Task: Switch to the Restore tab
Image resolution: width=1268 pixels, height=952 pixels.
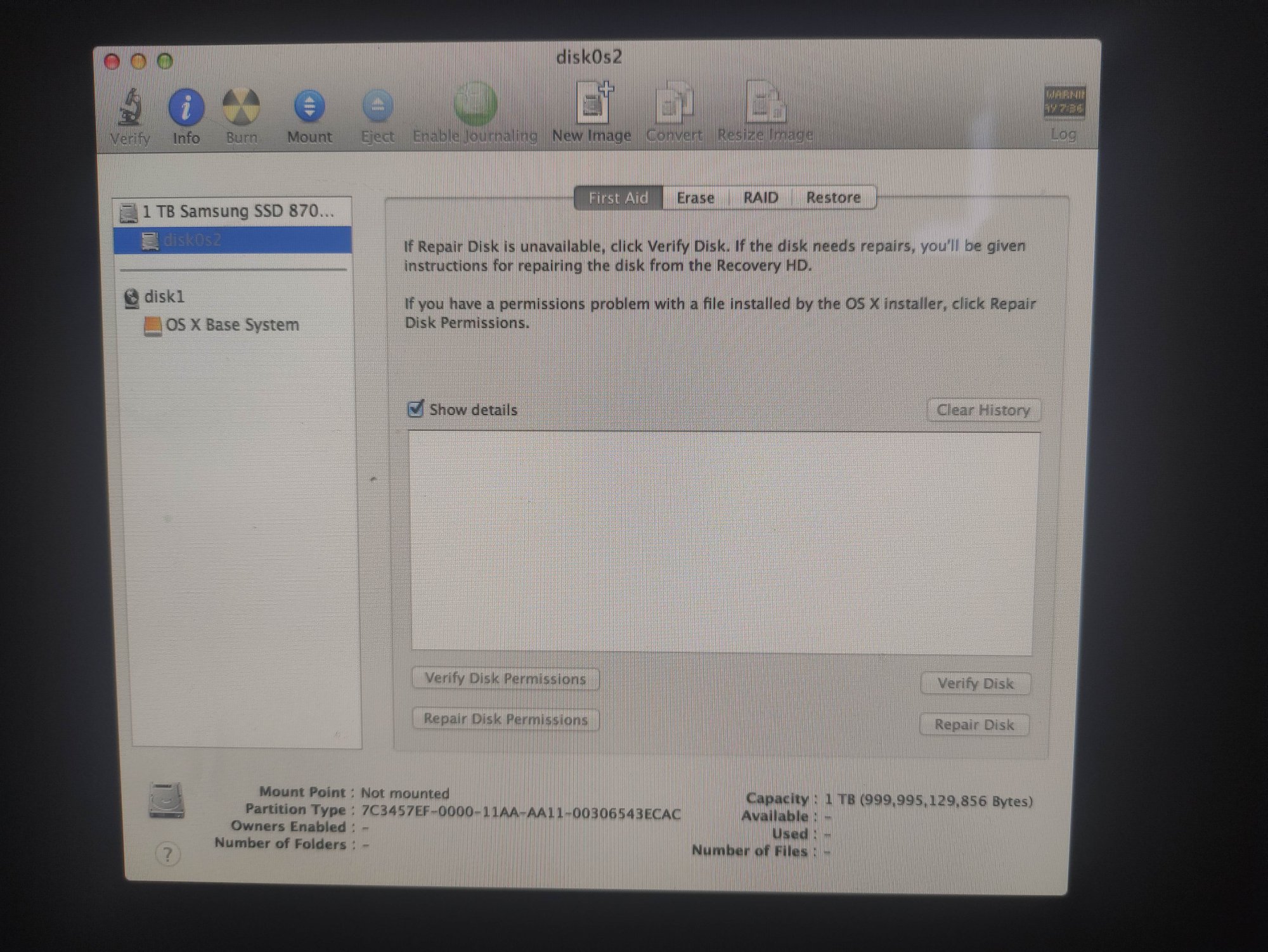Action: pyautogui.click(x=833, y=198)
